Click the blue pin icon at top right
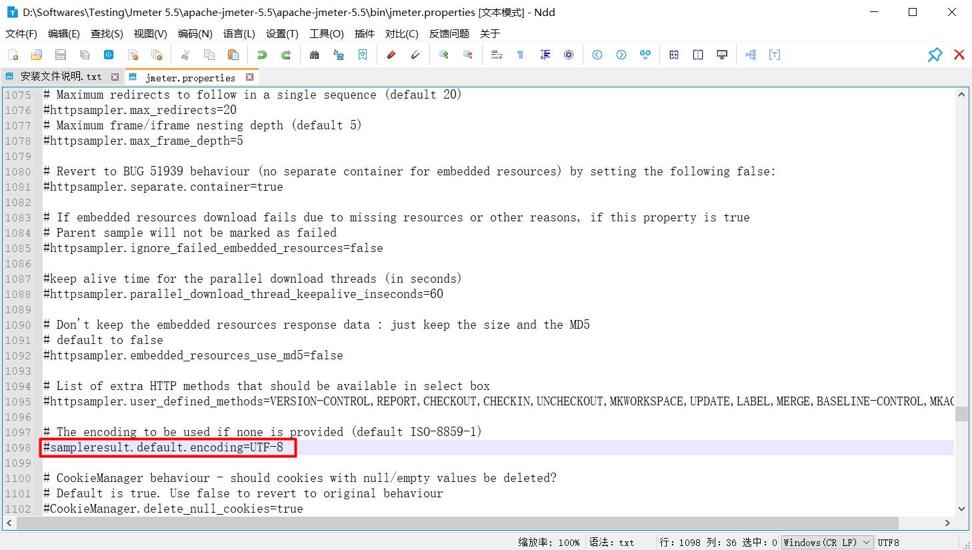Screen dimensions: 972x550 935,55
